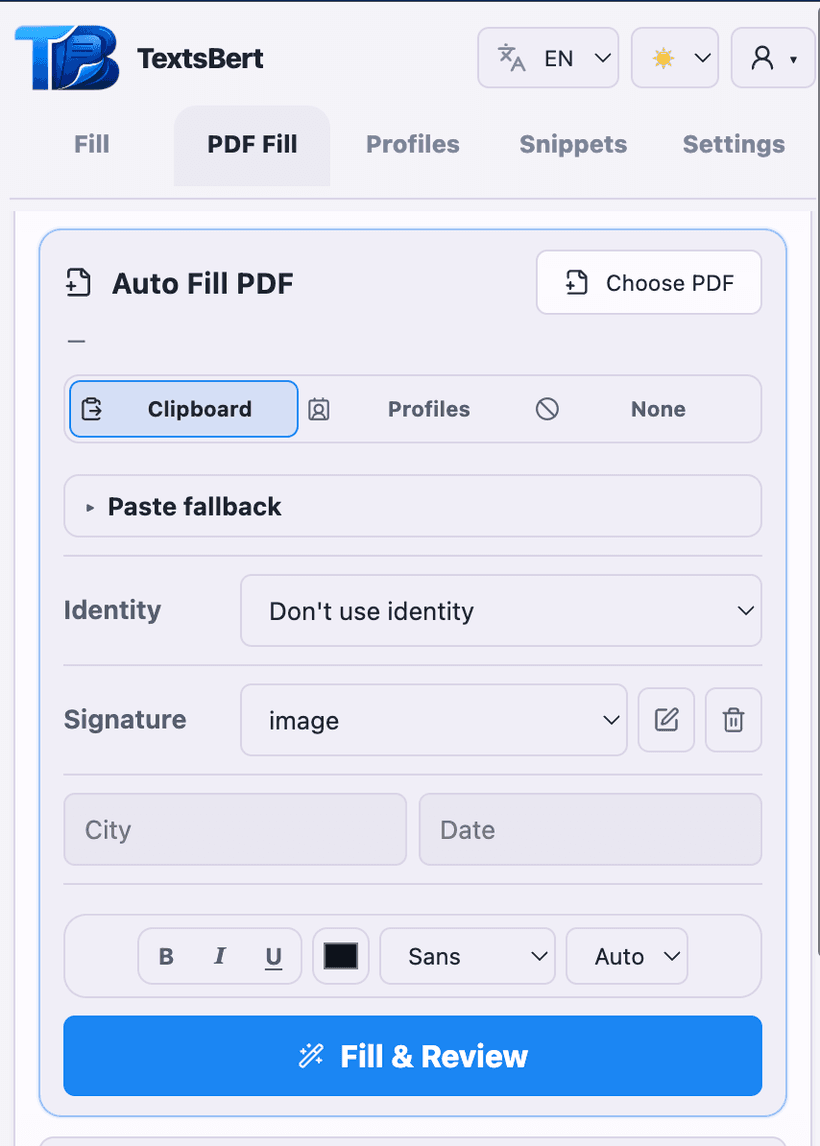Click the clipboard export icon beside Clipboard
This screenshot has height=1146, width=820.
(95, 409)
